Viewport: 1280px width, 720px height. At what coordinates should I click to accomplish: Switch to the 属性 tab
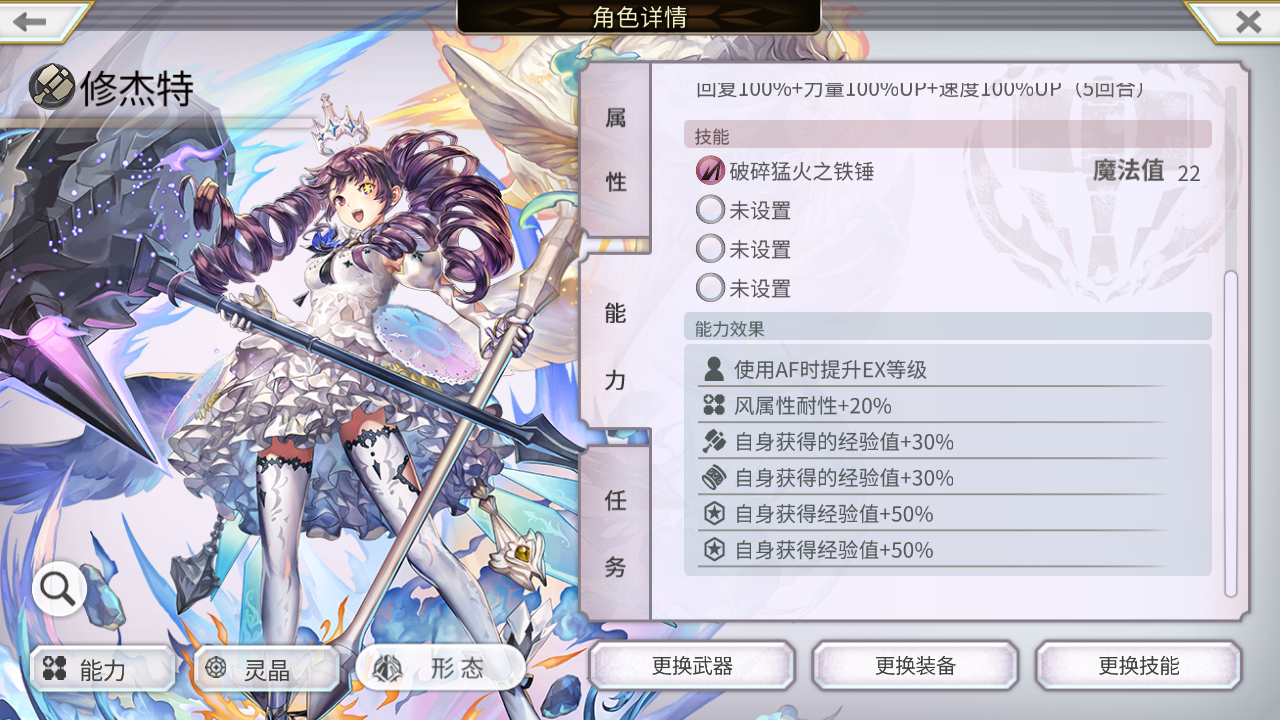[615, 150]
